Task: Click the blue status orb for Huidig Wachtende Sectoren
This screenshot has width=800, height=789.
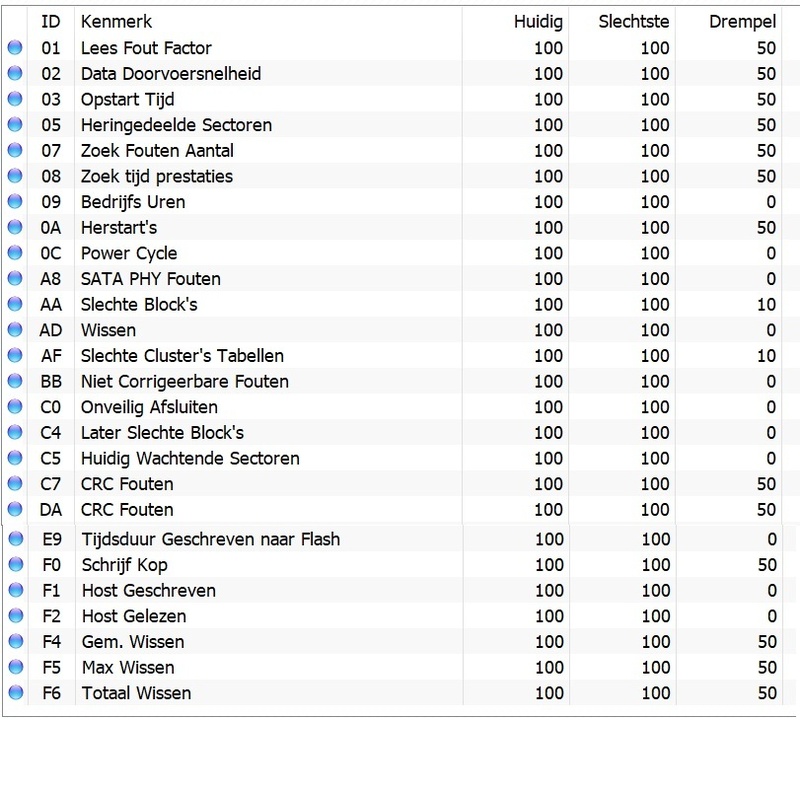Action: click(15, 457)
